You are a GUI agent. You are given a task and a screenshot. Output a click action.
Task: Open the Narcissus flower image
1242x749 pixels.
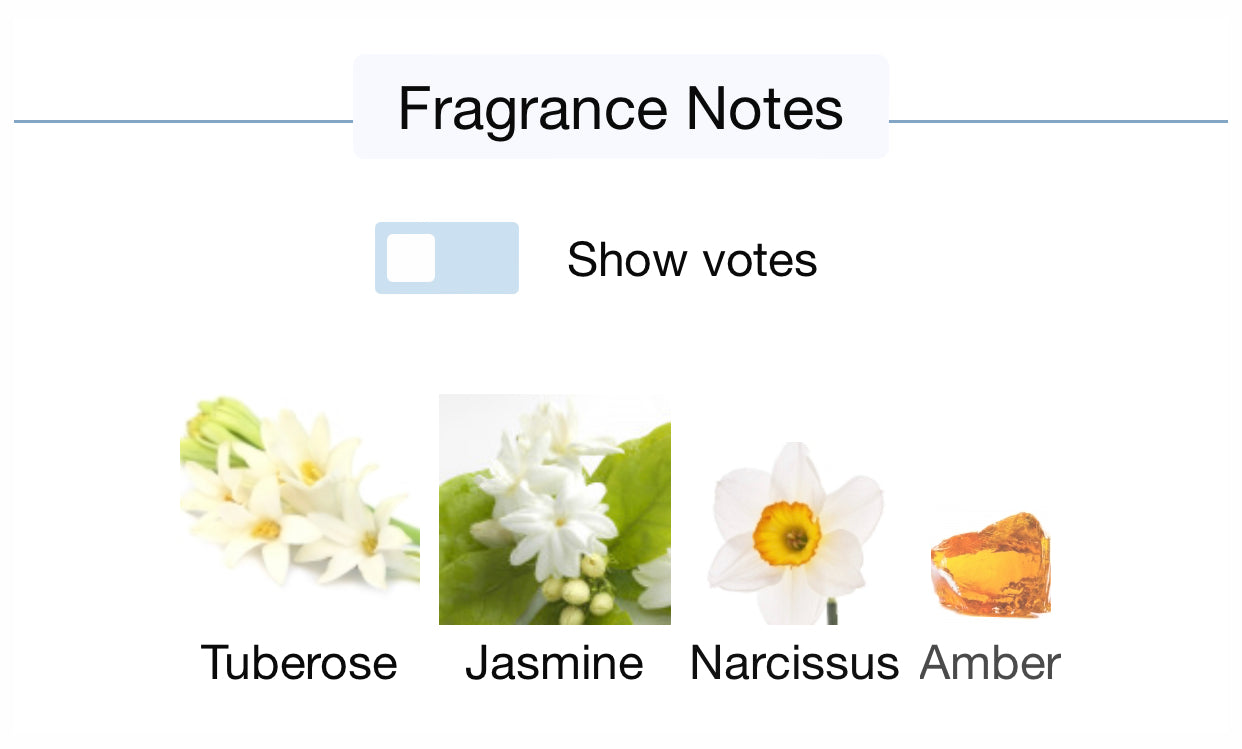point(795,532)
